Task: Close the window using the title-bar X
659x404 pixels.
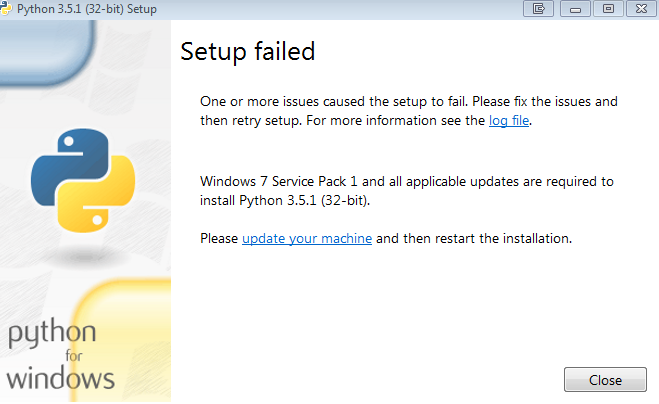Action: (x=639, y=9)
